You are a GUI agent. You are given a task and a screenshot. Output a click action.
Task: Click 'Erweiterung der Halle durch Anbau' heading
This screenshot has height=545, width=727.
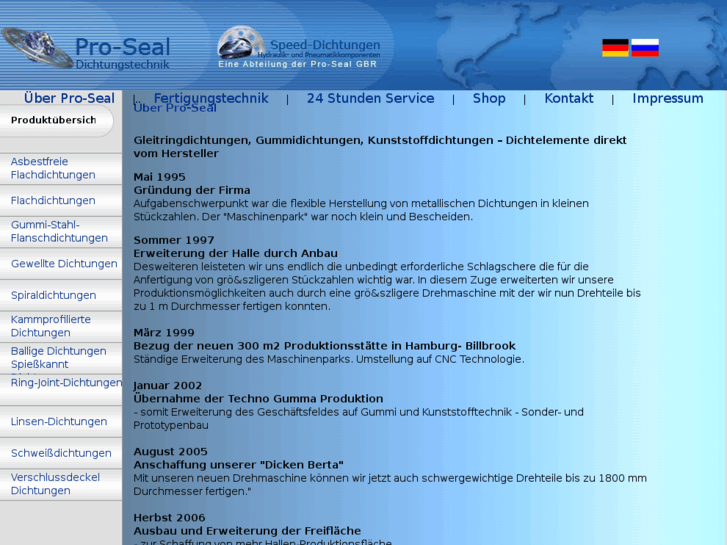click(x=236, y=253)
